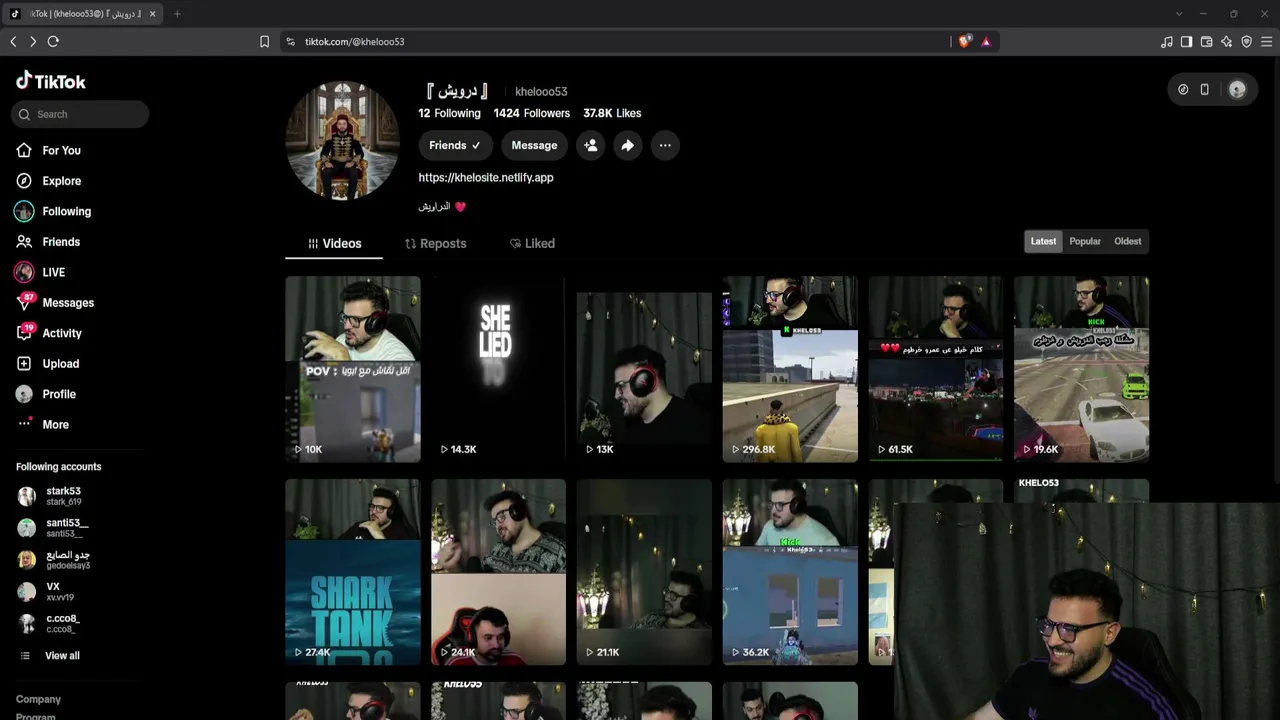Bookmark this page with the bookmark icon
Screen dimensions: 1280x720
coord(264,42)
